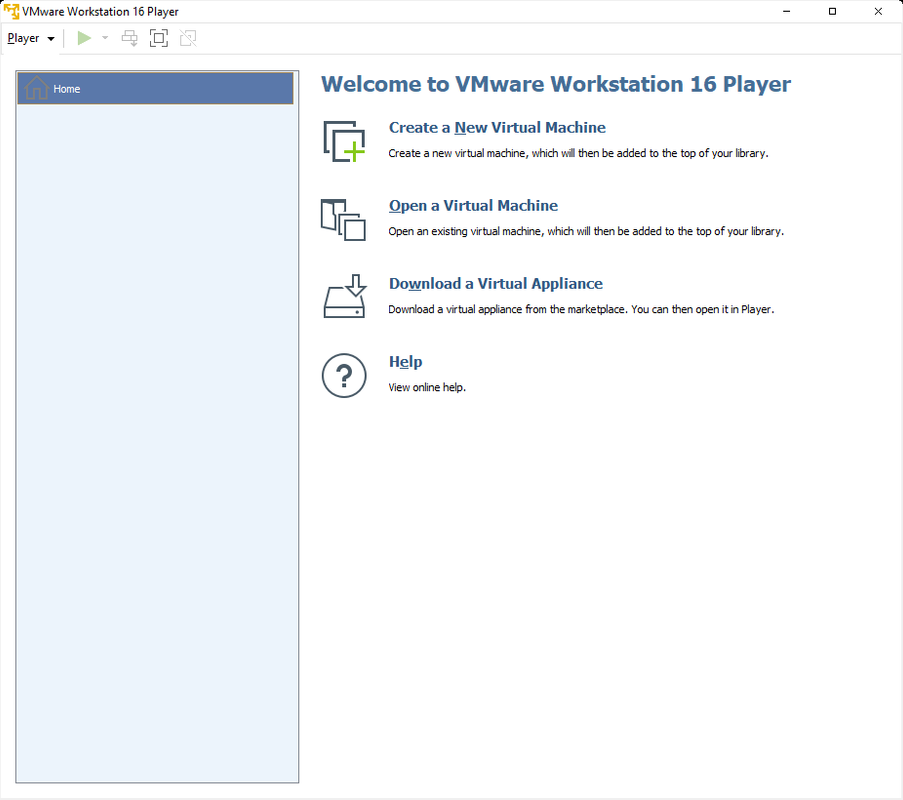
Task: Enter full screen mode icon
Action: pos(159,39)
